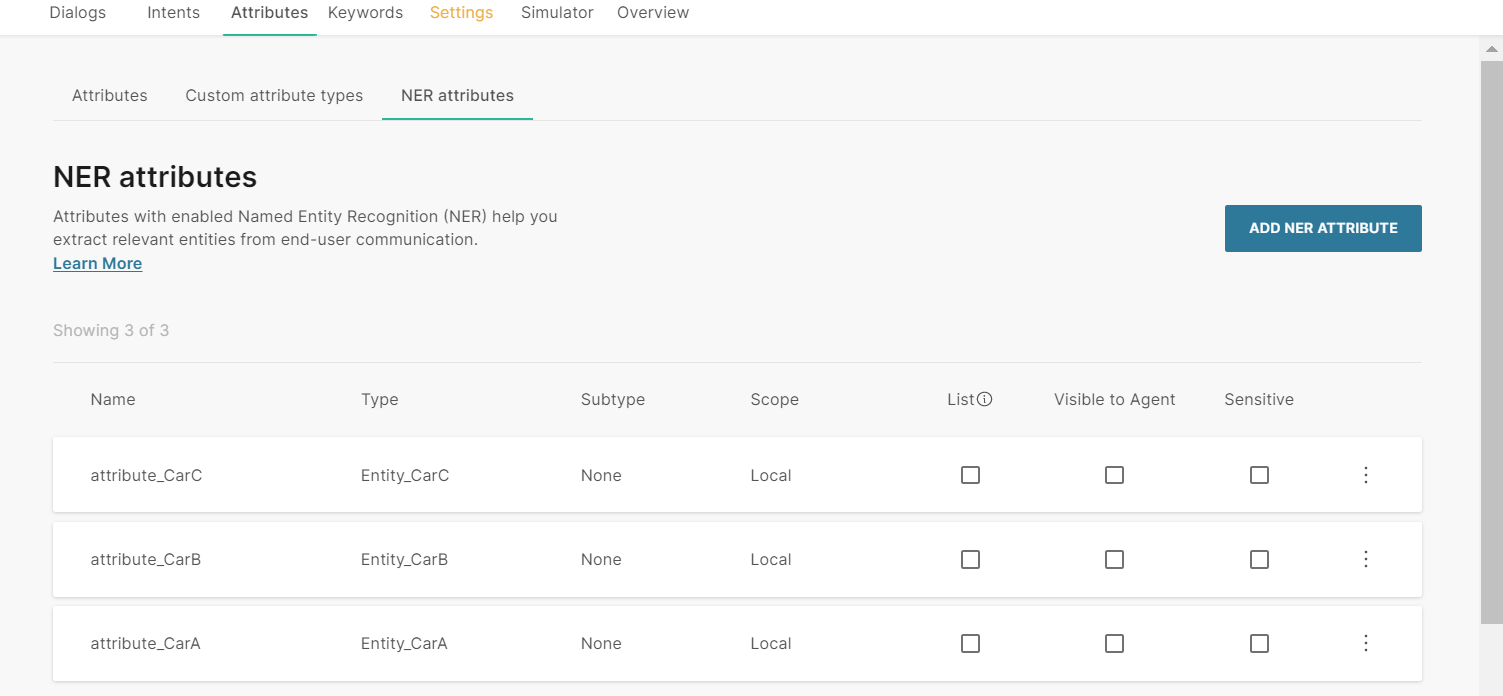The image size is (1503, 696).
Task: Click None subtype in attribute_CarB row
Action: (x=601, y=559)
